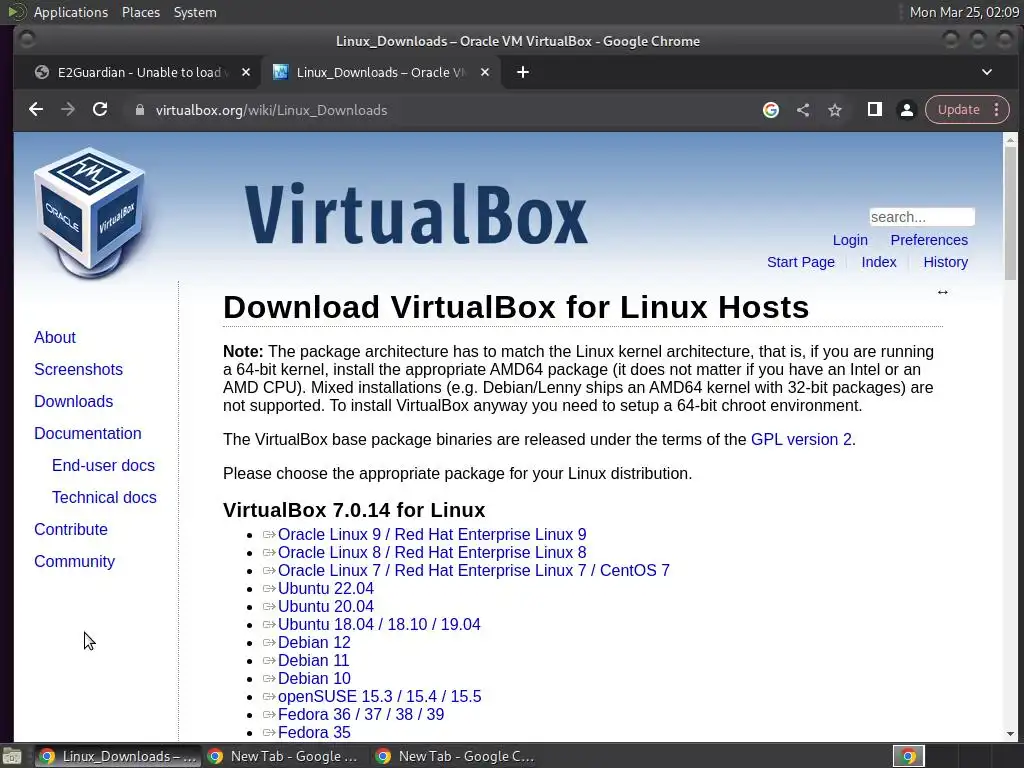
Task: Click the show desktop icon in taskbar
Action: pos(12,756)
